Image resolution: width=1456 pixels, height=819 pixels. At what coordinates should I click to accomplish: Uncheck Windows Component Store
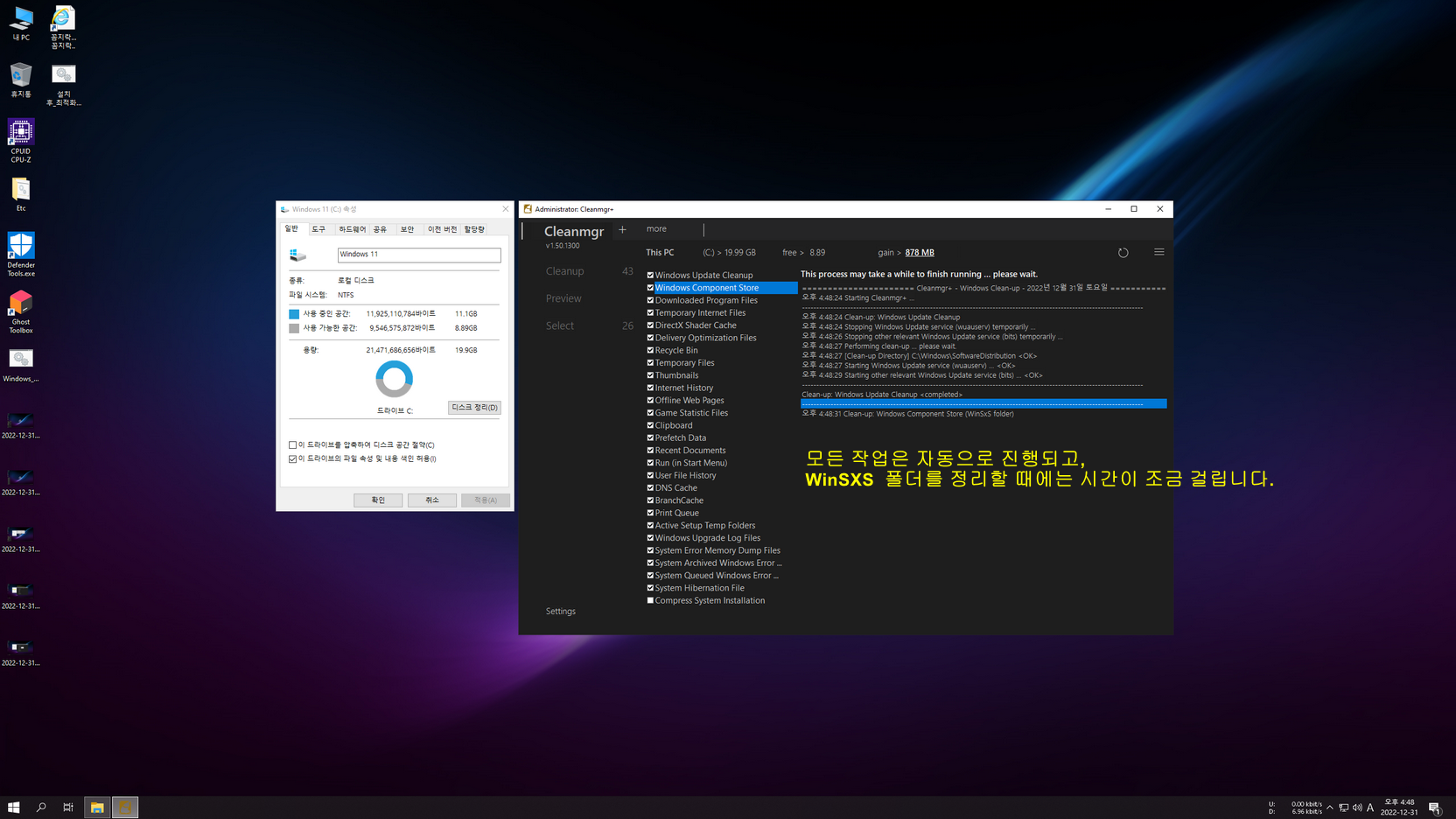pyautogui.click(x=650, y=288)
